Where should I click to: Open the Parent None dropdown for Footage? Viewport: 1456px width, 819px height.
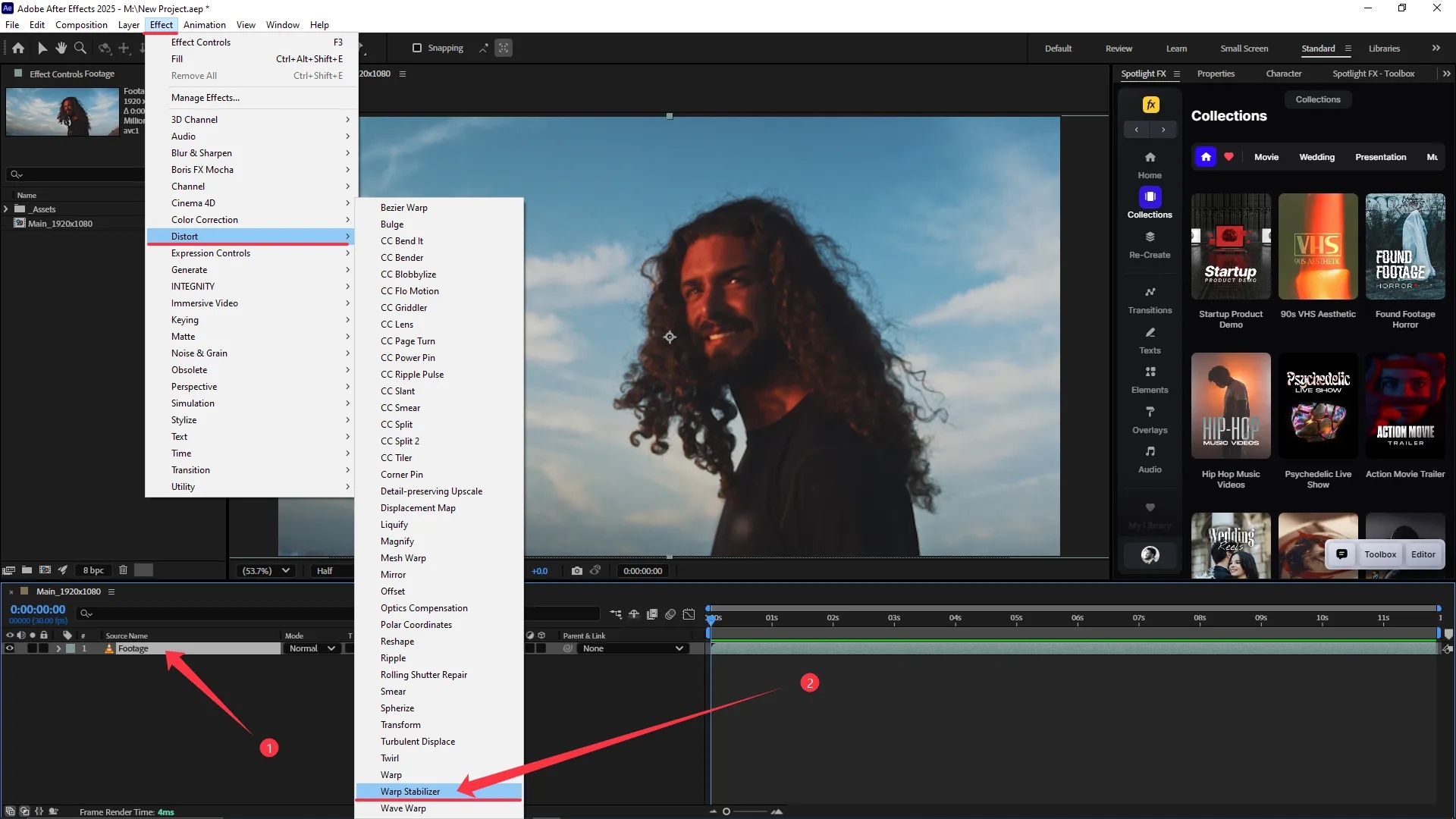tap(632, 648)
